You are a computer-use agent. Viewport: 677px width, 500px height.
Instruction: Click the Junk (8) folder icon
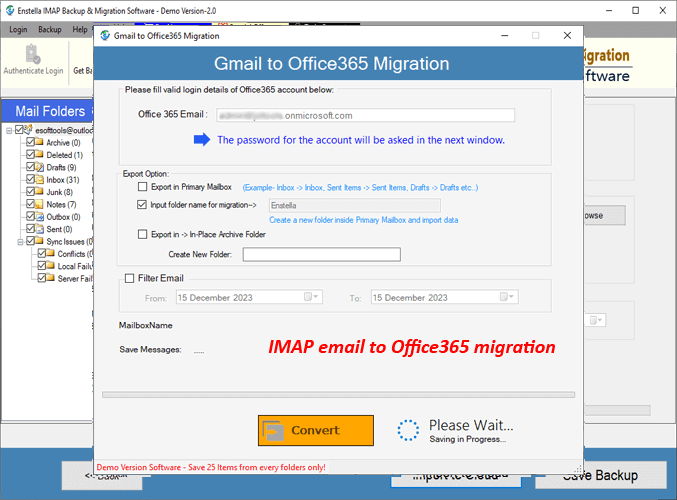[39, 191]
